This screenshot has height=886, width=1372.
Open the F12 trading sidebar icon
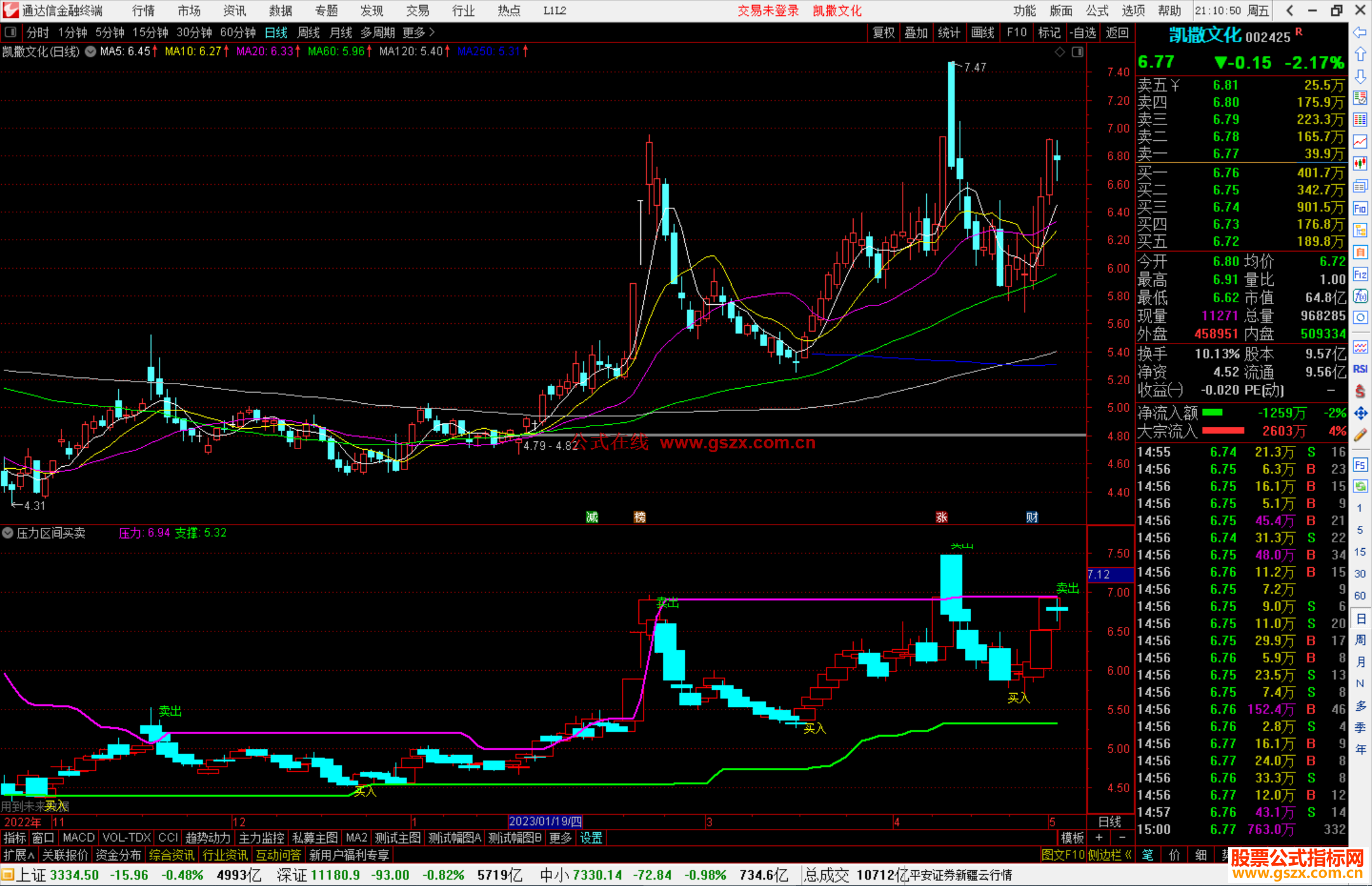pyautogui.click(x=1360, y=274)
